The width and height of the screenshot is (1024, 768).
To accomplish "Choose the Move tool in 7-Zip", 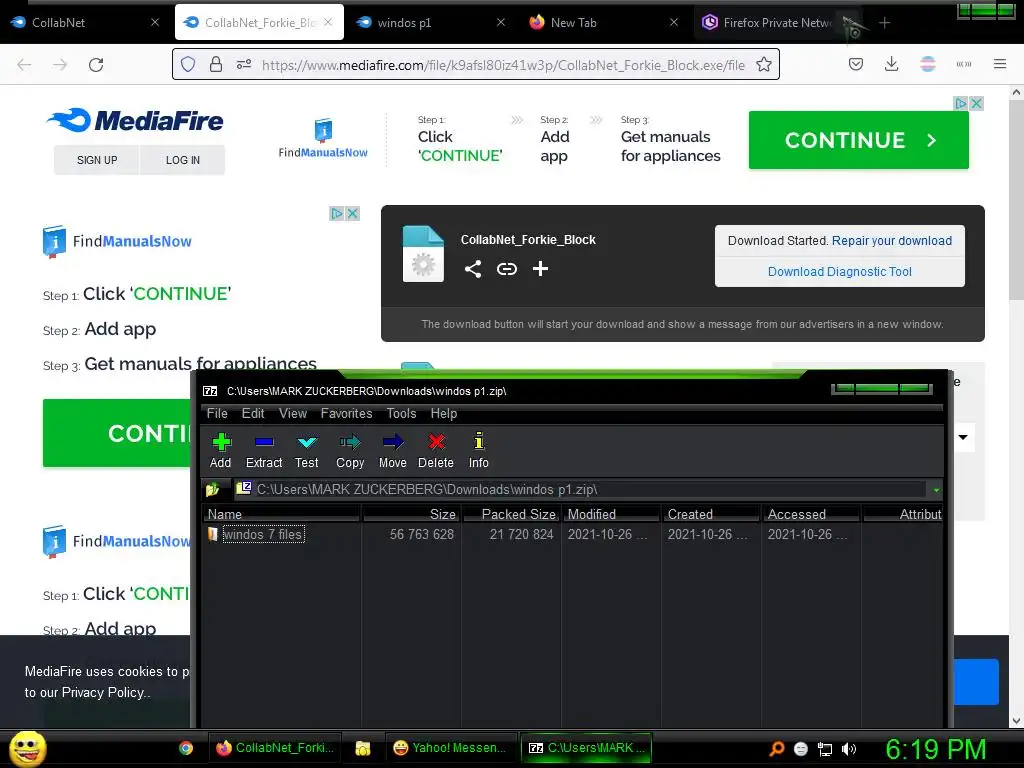I will 392,451.
